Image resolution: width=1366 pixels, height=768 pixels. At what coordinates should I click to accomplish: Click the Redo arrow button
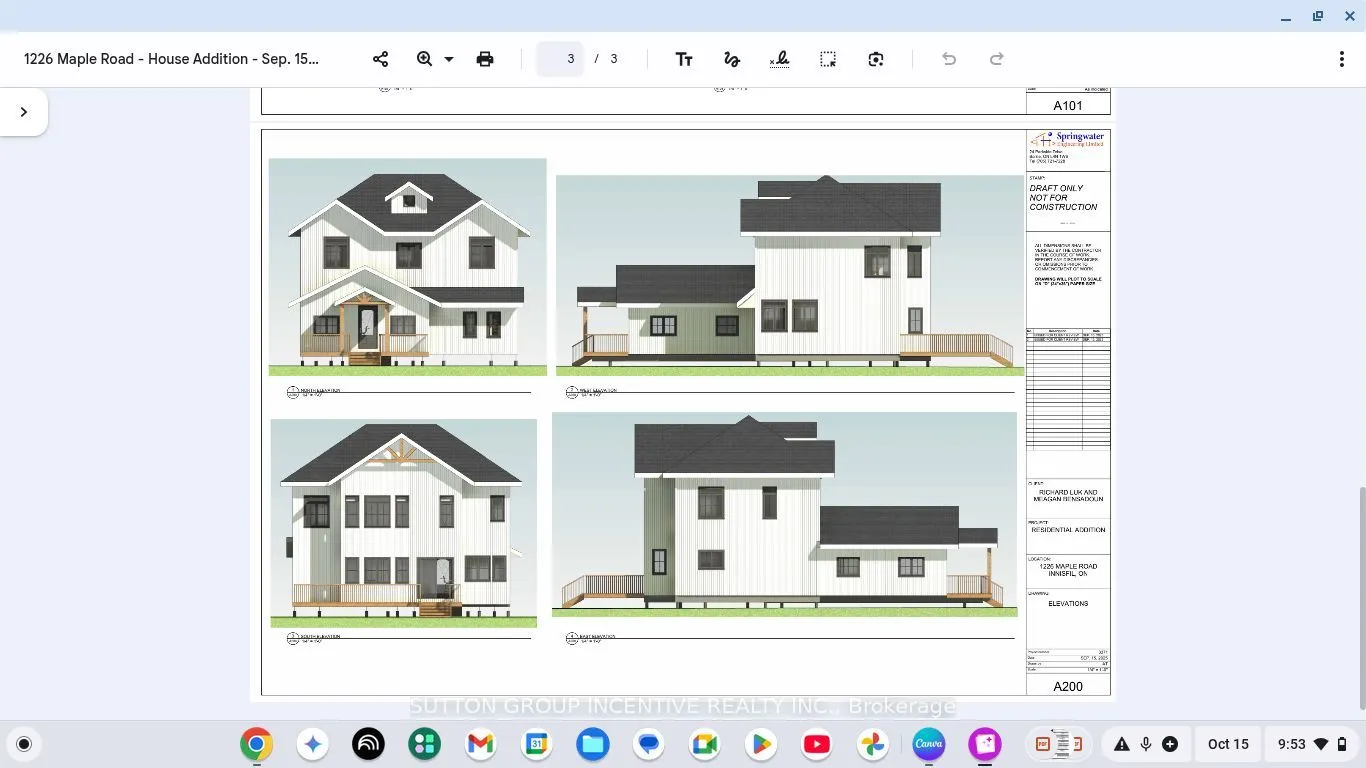(x=997, y=59)
